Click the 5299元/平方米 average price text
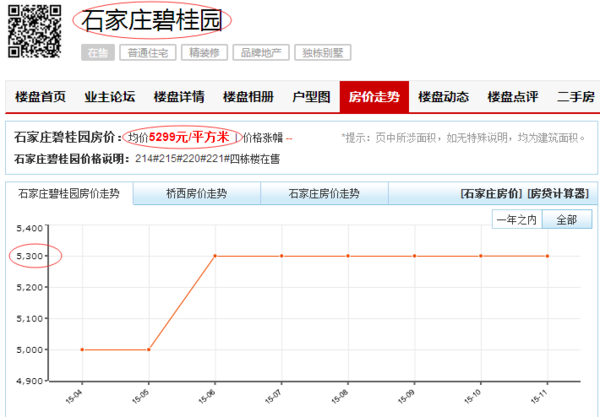This screenshot has height=417, width=600. point(189,137)
